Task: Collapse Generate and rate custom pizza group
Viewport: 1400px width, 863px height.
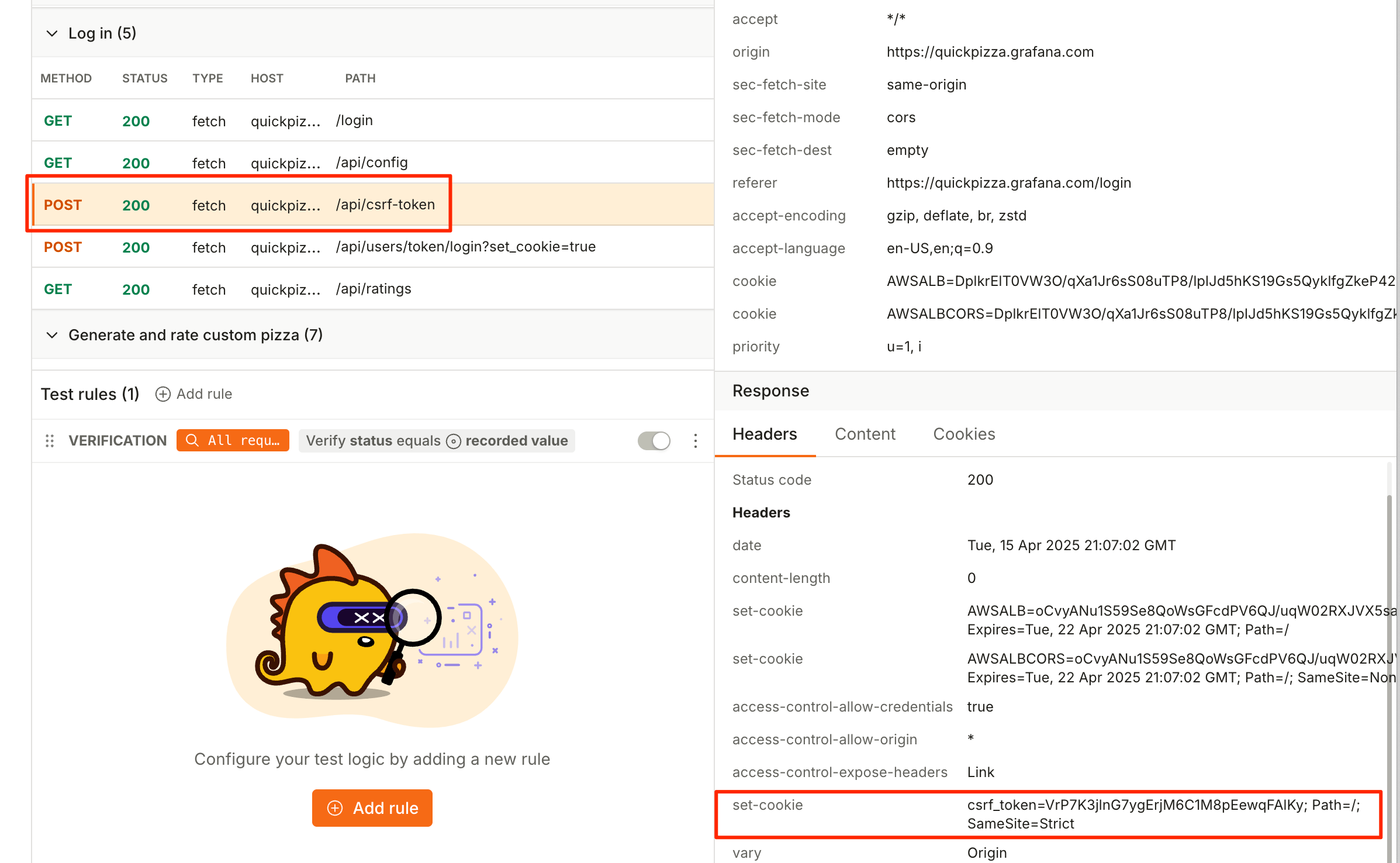Action: [x=52, y=335]
